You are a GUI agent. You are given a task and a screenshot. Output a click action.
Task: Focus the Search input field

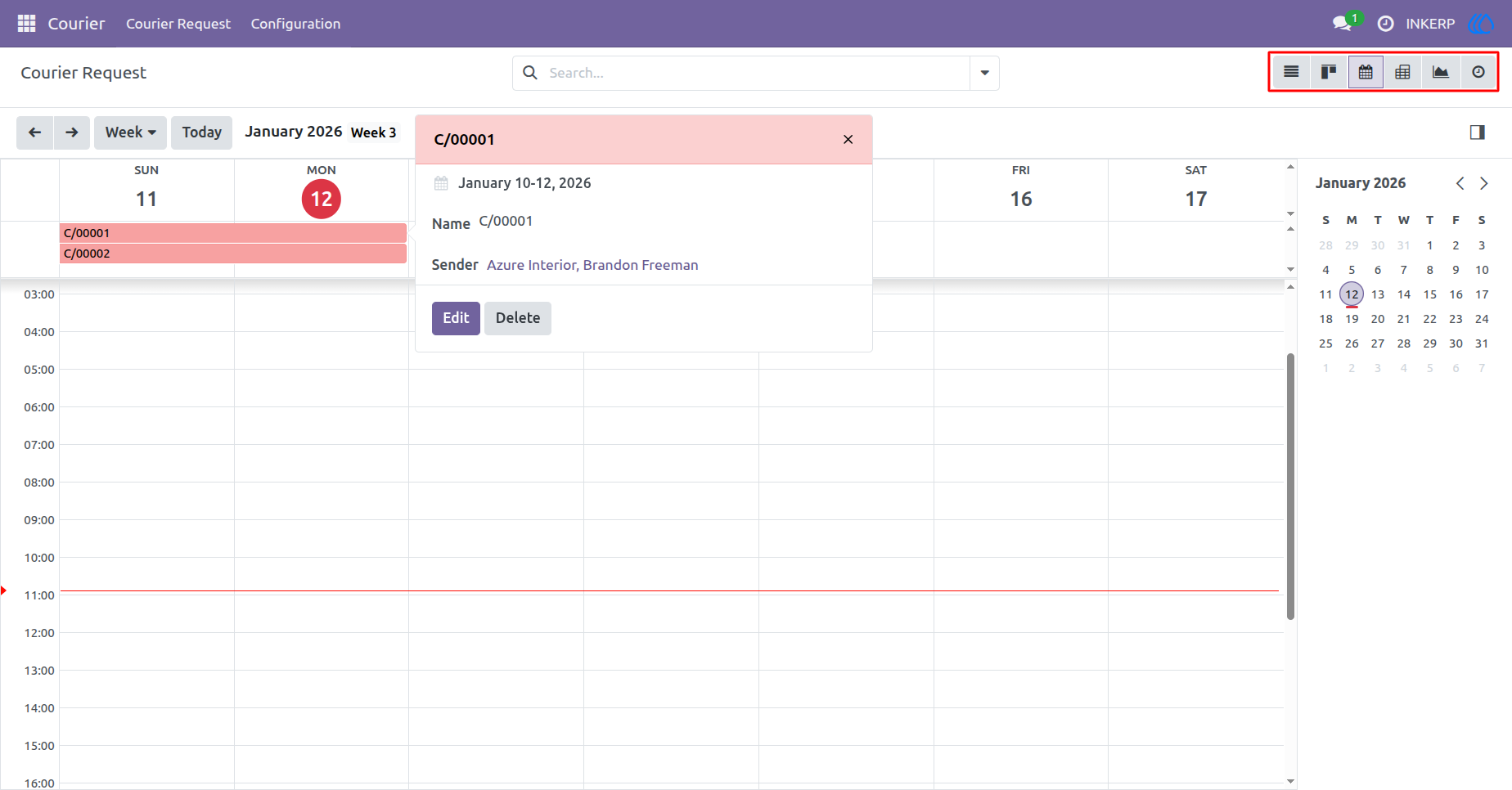(757, 73)
